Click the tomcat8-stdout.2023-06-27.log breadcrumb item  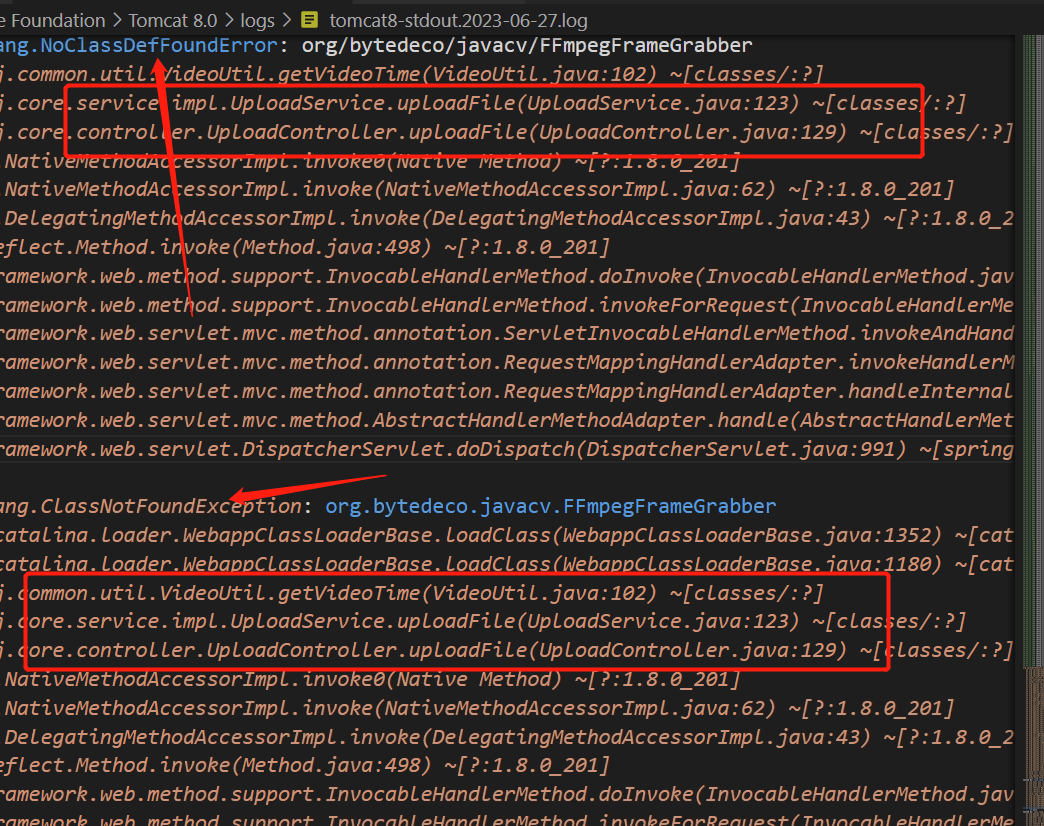pos(458,20)
